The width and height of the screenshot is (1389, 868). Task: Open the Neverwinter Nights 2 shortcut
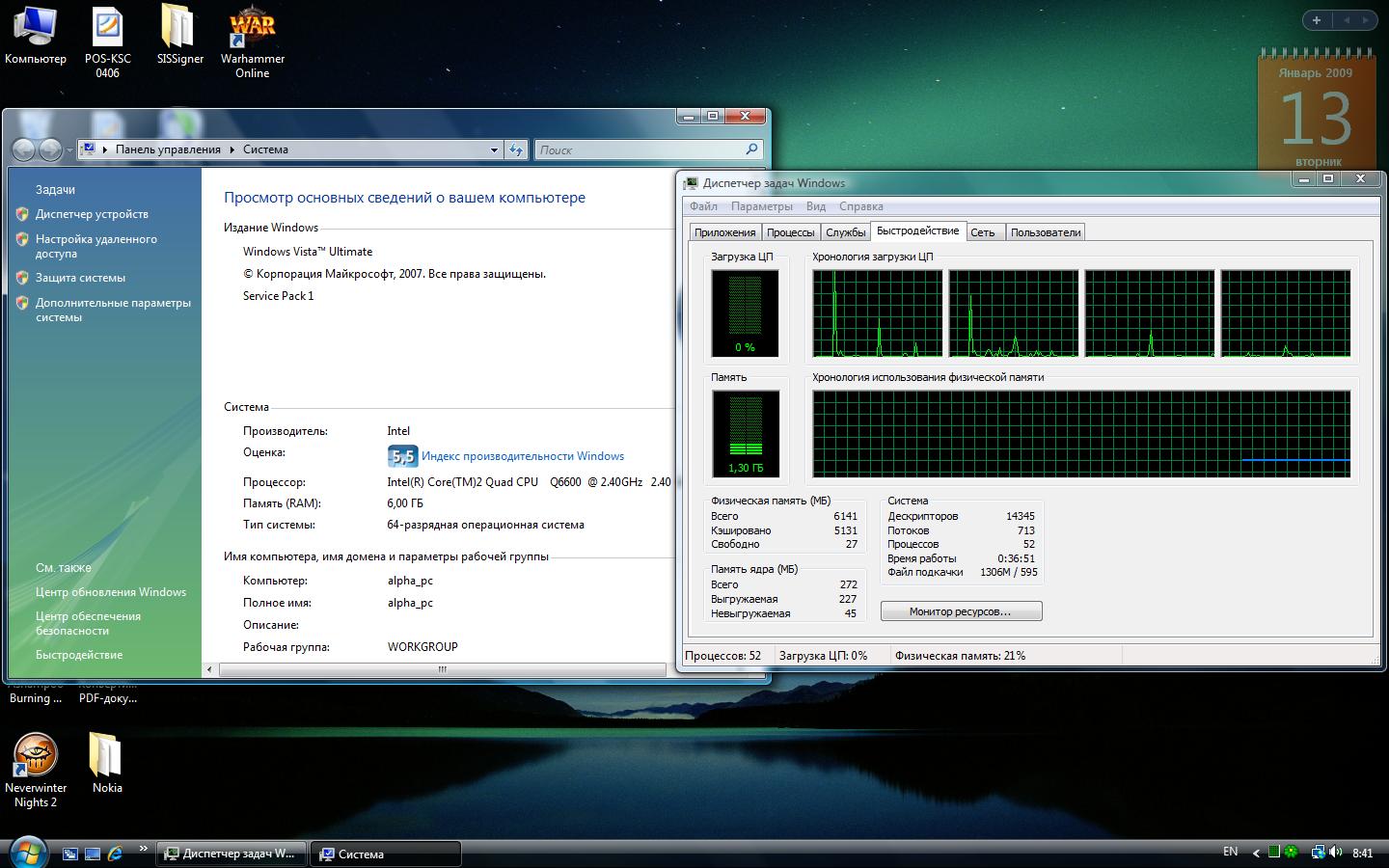[36, 756]
